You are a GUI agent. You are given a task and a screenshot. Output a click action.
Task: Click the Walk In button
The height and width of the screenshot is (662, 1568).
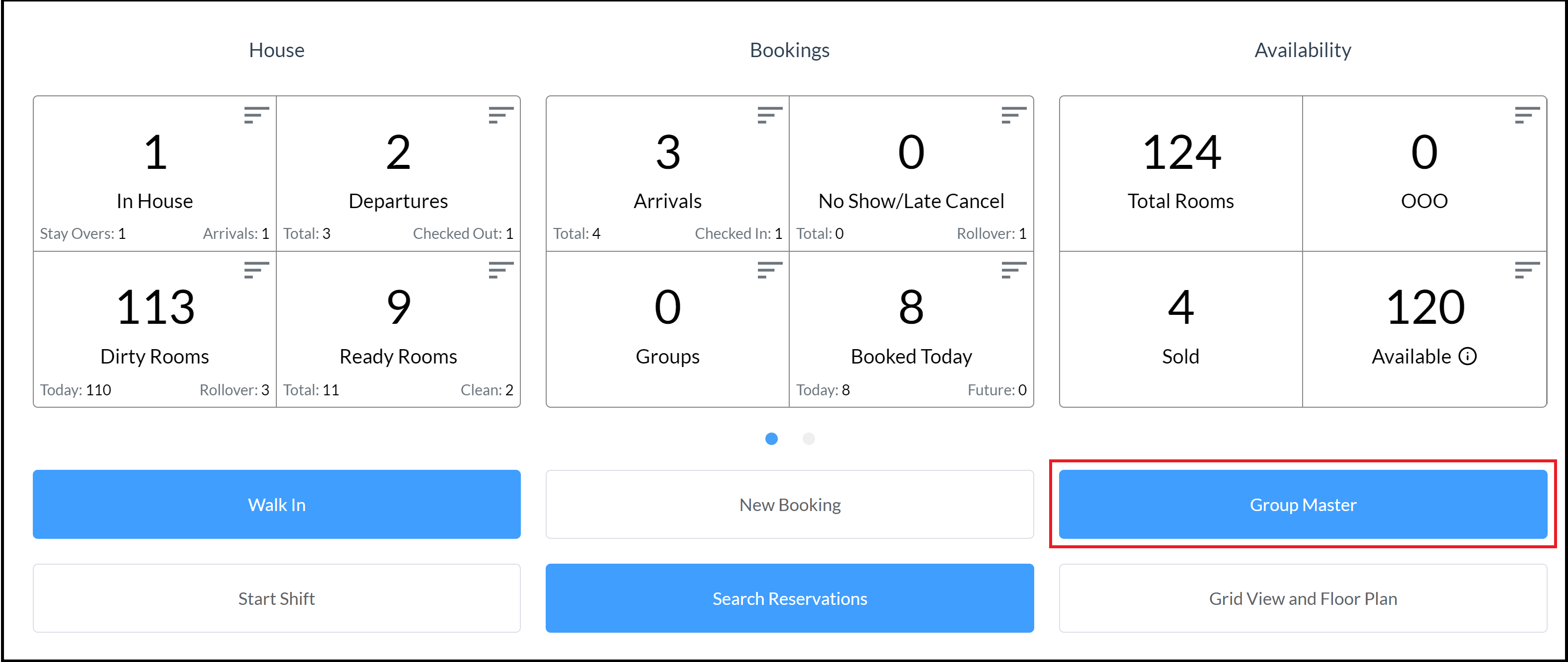pos(277,504)
